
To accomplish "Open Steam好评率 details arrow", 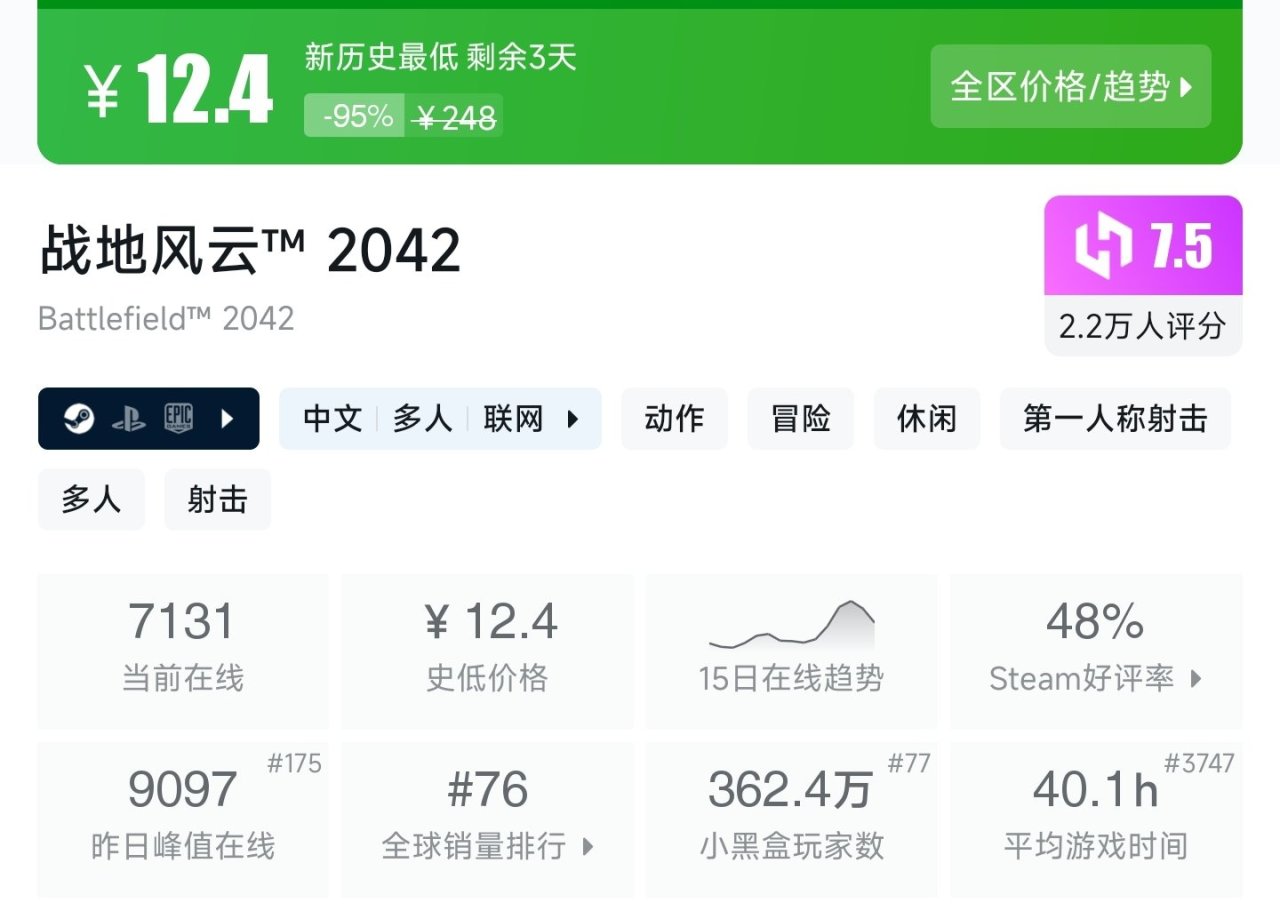I will [1196, 679].
